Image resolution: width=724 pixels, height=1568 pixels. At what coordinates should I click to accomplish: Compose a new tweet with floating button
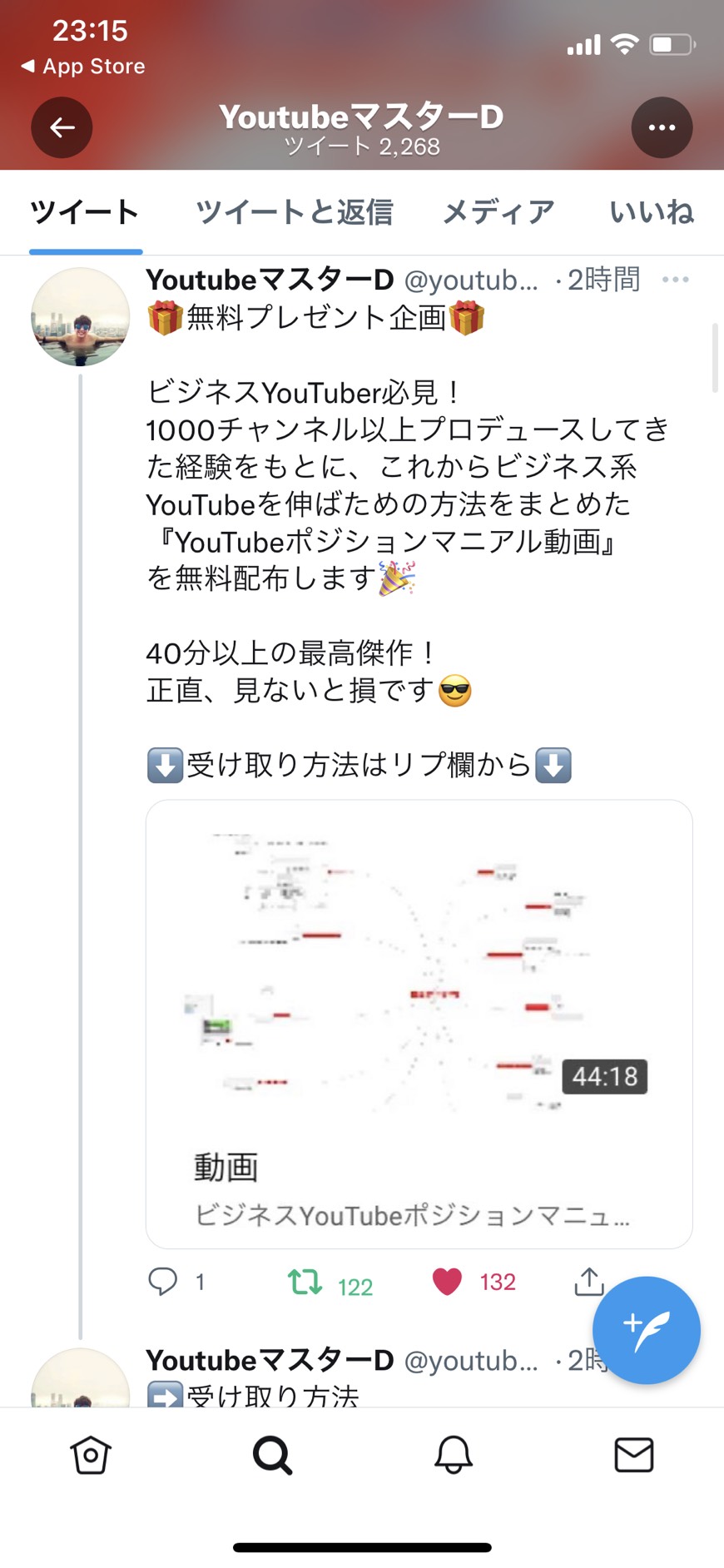coord(646,1330)
